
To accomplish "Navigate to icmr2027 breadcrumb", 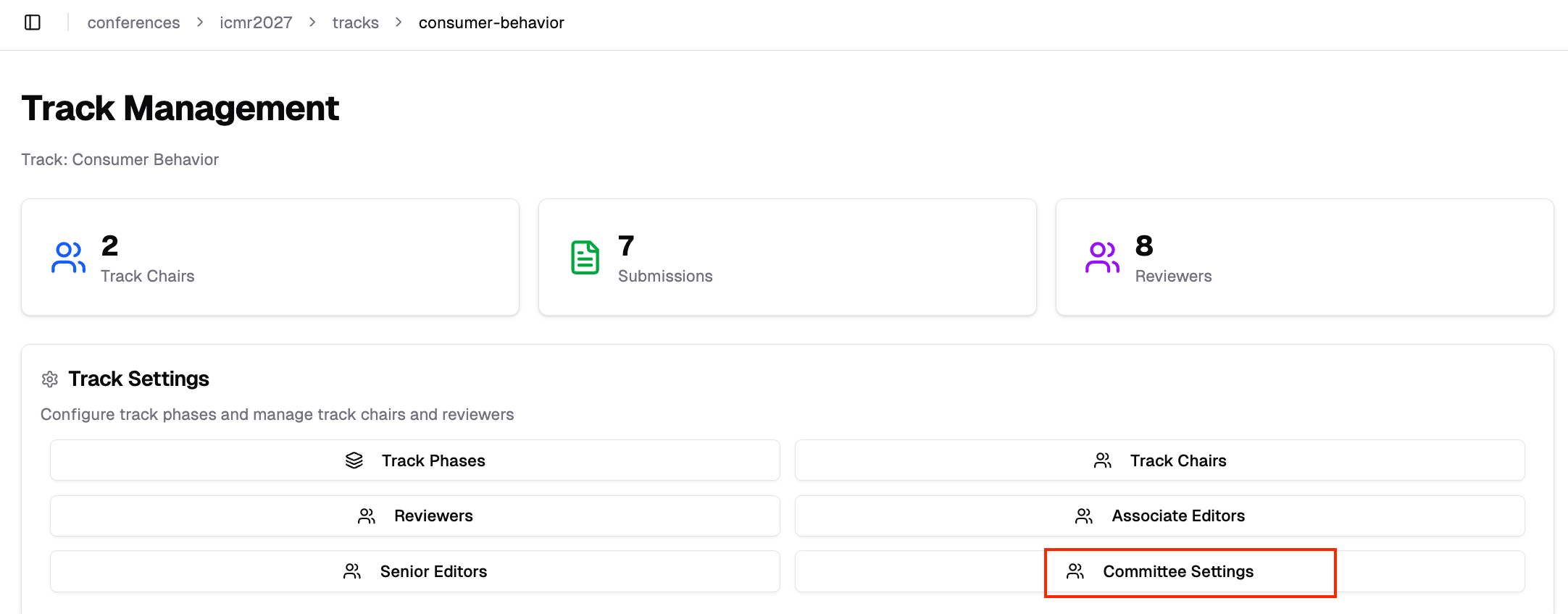I will point(256,22).
